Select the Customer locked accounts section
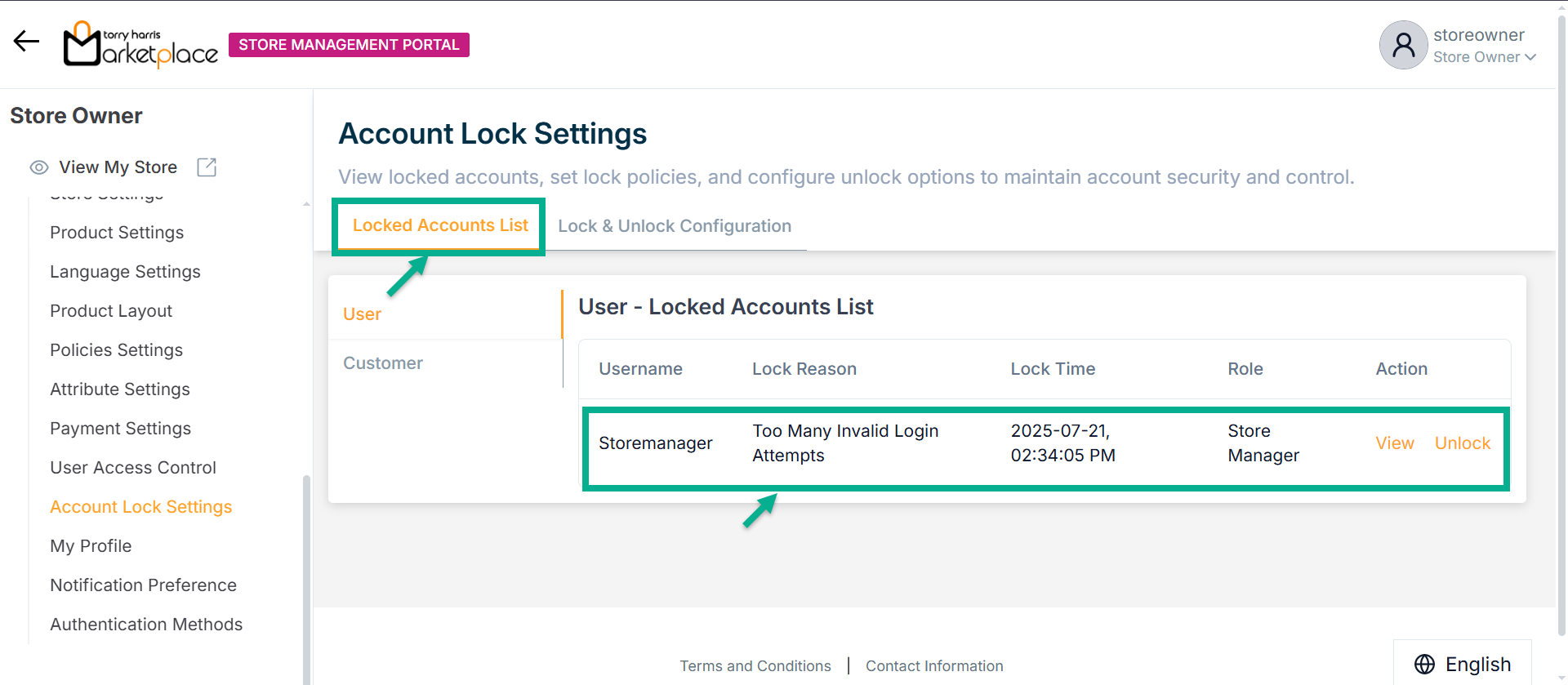1568x685 pixels. 383,363
